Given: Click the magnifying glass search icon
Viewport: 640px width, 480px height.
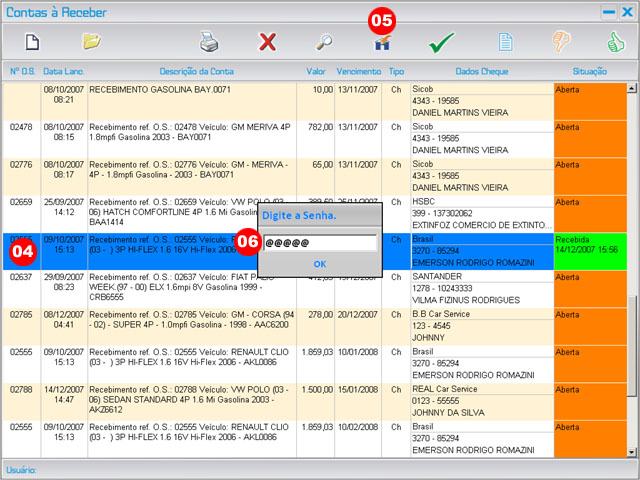Looking at the screenshot, I should (325, 42).
